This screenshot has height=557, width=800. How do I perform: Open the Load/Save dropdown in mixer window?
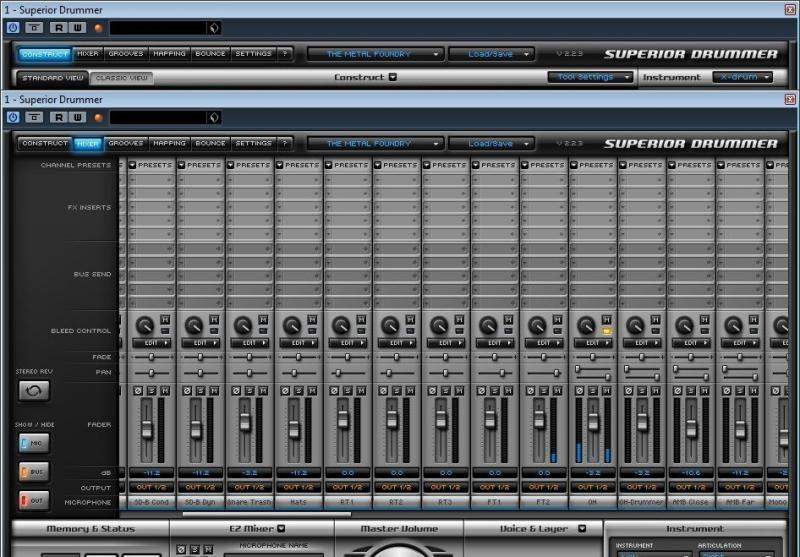(491, 143)
